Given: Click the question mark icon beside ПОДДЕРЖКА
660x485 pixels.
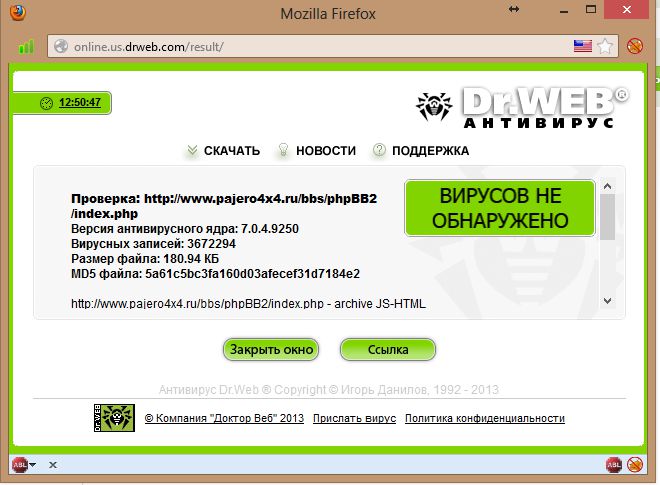Looking at the screenshot, I should coord(379,150).
